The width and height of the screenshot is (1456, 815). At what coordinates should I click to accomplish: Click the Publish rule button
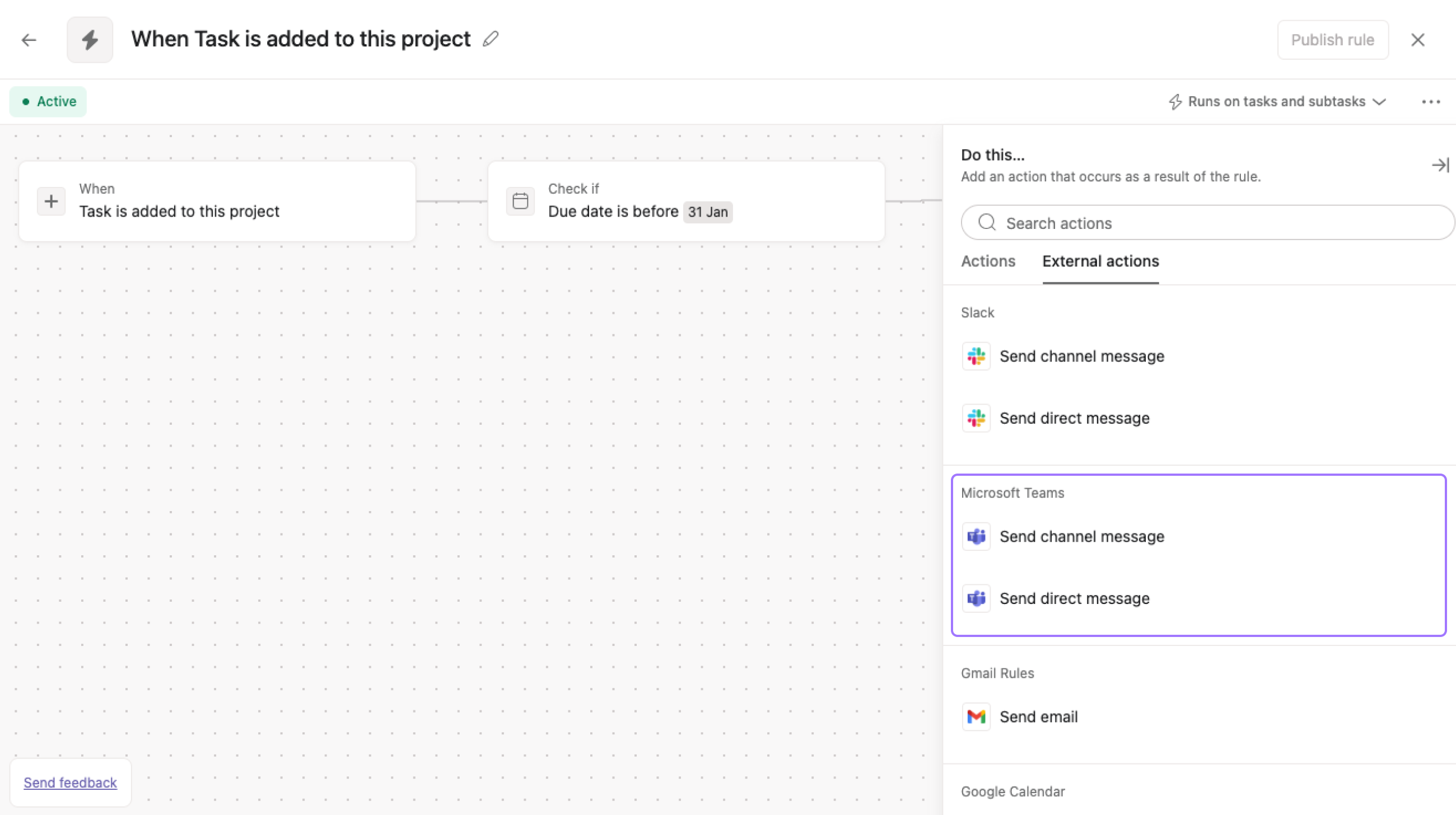(x=1333, y=40)
